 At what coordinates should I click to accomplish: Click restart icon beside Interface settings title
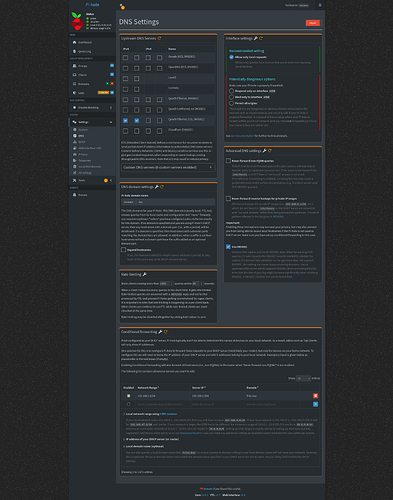(x=261, y=38)
